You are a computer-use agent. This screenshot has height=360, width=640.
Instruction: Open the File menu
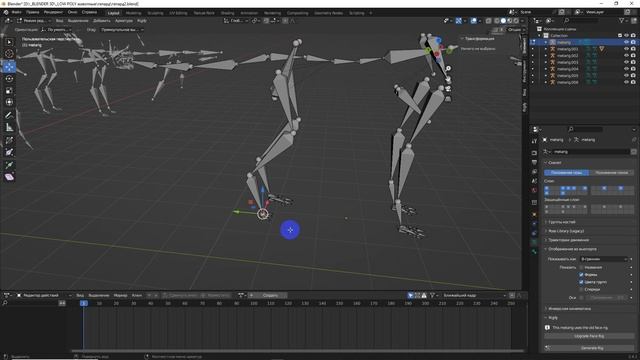point(17,12)
